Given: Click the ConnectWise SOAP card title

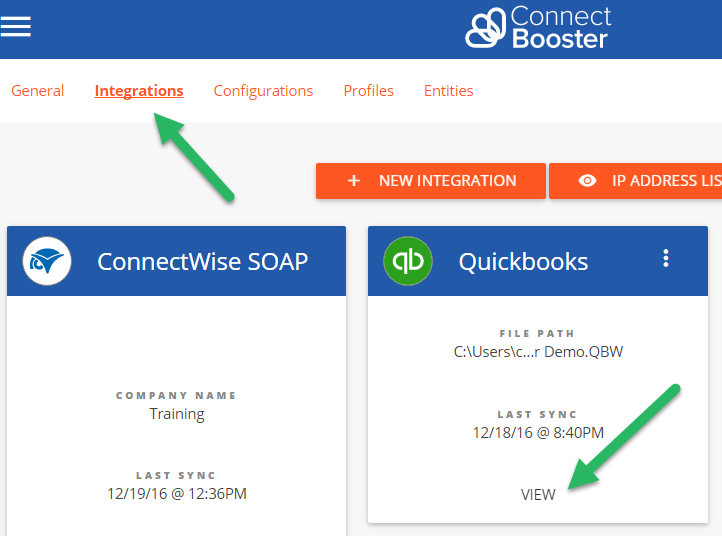Looking at the screenshot, I should [203, 262].
